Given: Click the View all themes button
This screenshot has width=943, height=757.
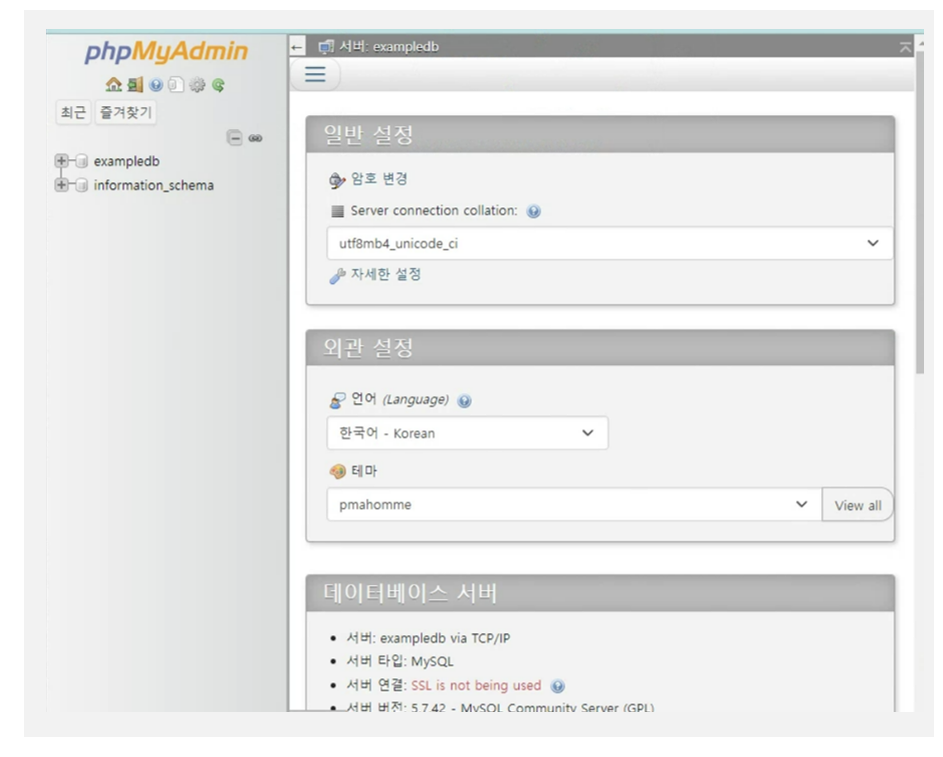Looking at the screenshot, I should (858, 505).
